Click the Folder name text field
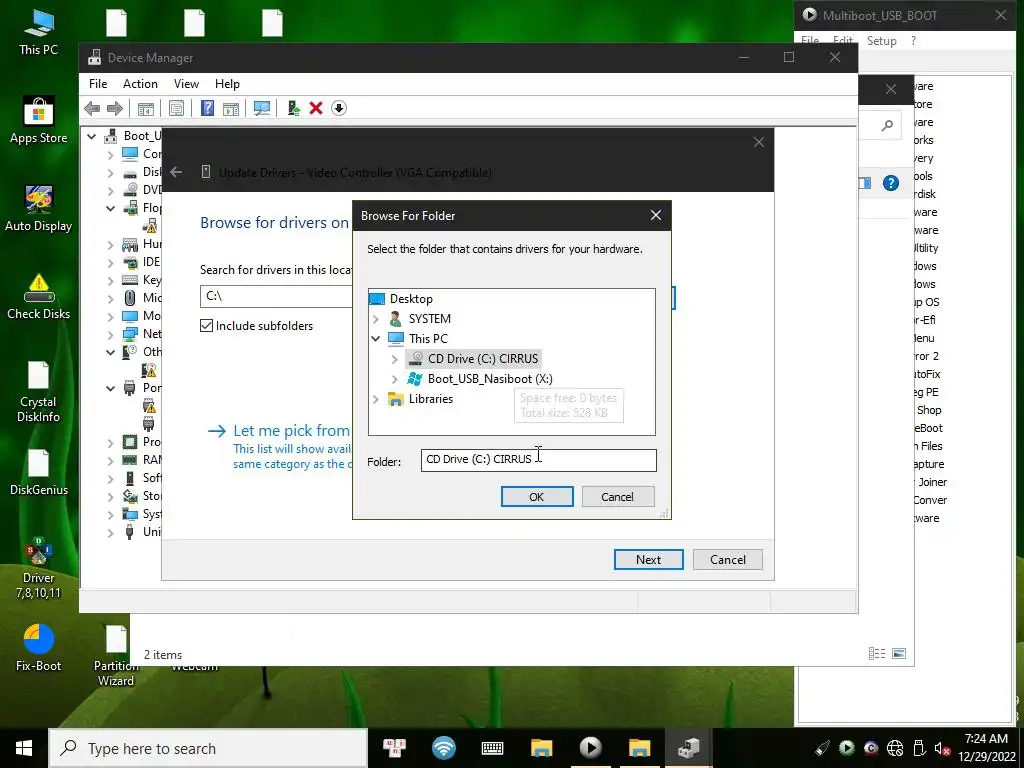 click(x=539, y=460)
